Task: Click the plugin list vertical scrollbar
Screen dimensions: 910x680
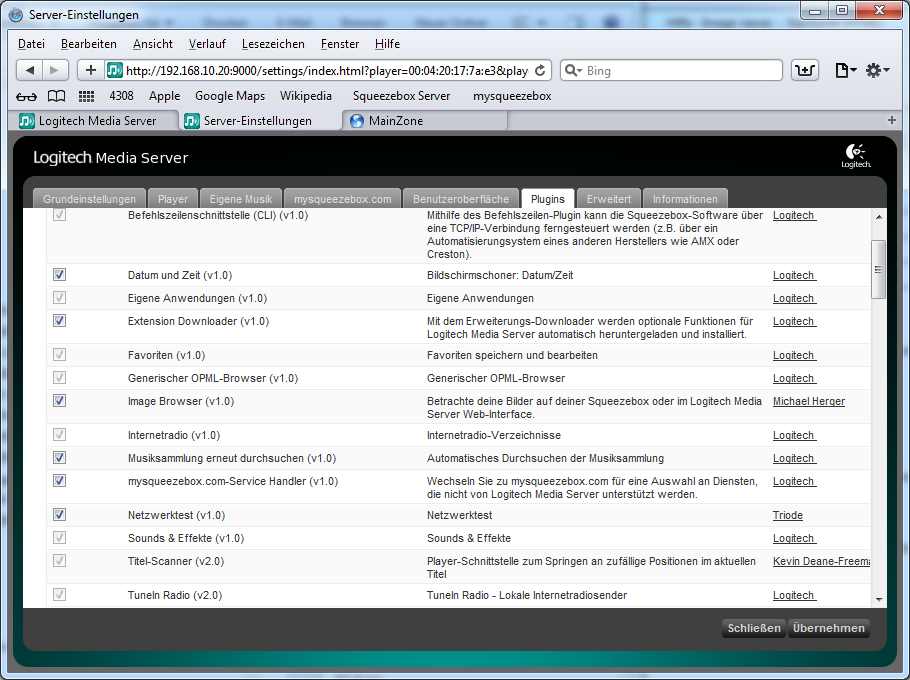Action: tap(878, 270)
